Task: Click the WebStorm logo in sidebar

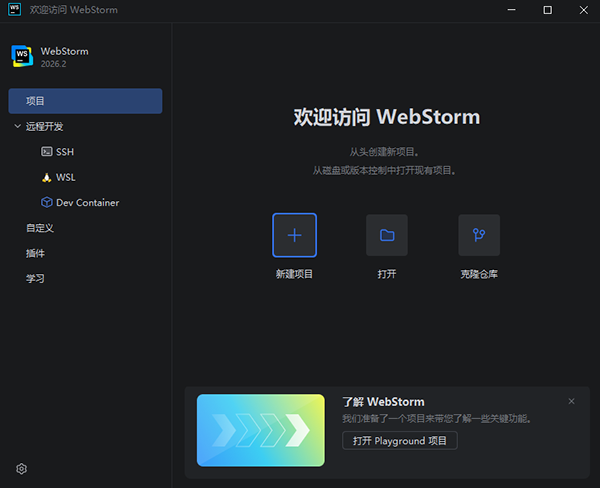Action: [22, 56]
